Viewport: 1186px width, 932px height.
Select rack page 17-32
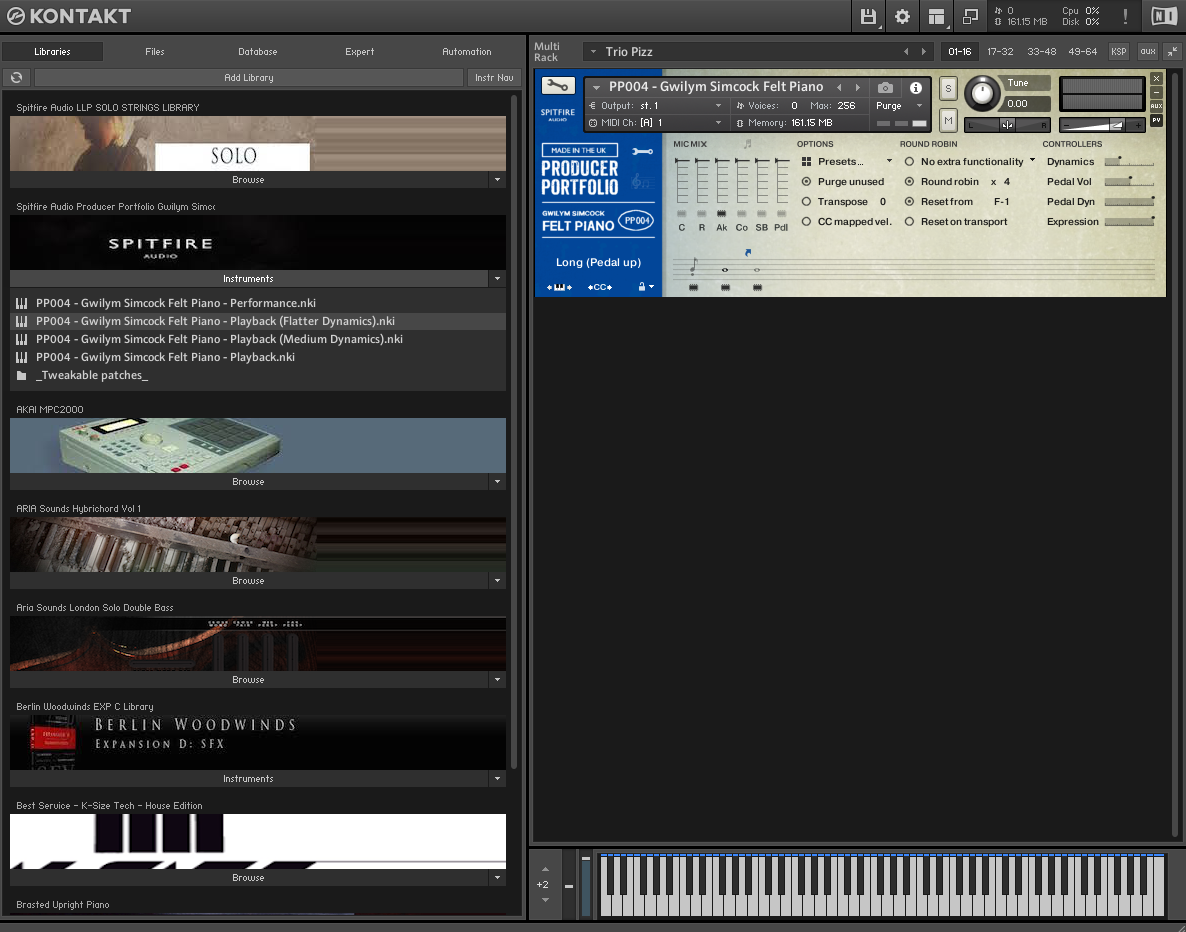tap(1000, 51)
